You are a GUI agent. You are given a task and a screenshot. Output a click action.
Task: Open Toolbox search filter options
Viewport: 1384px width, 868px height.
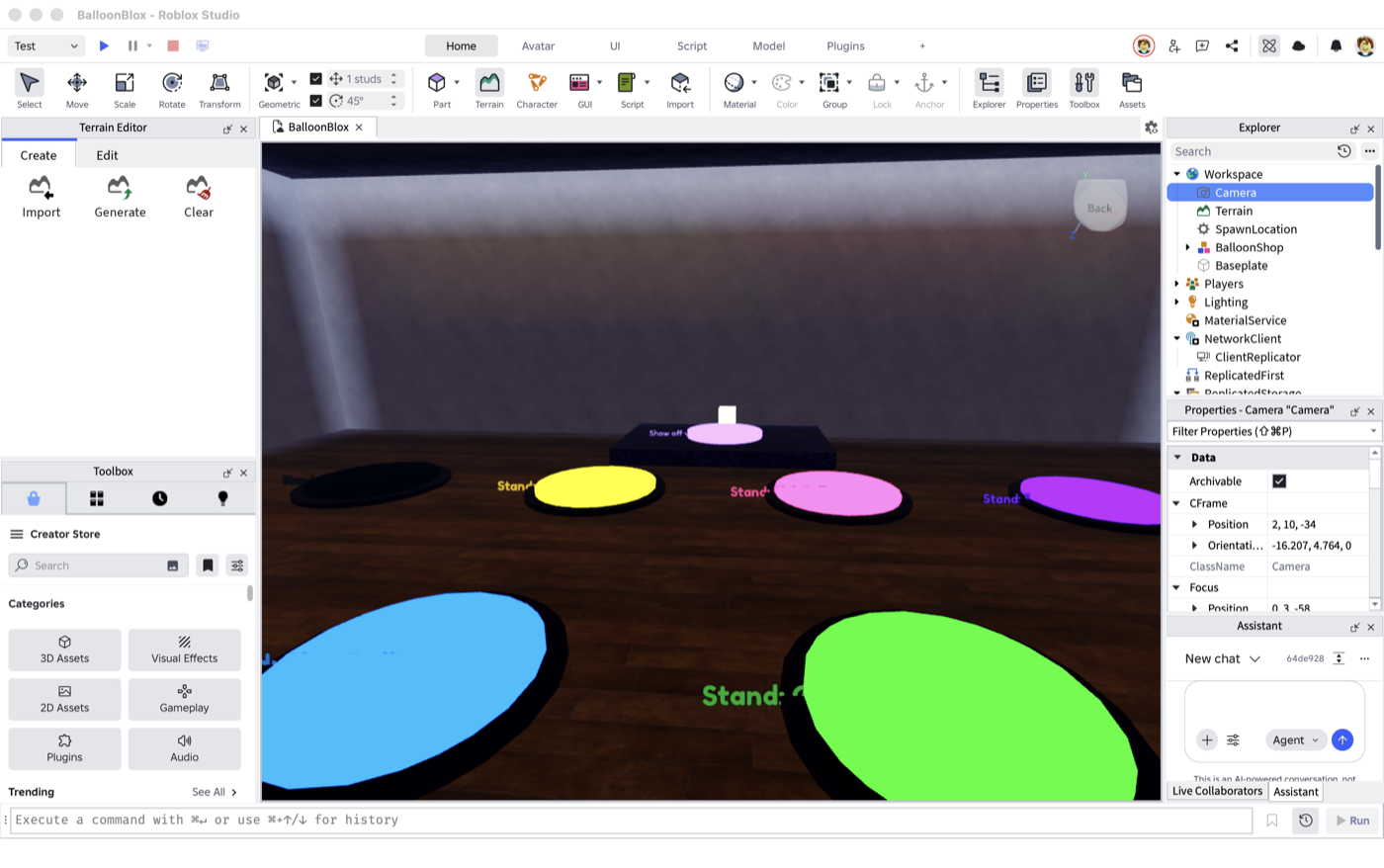click(x=237, y=565)
